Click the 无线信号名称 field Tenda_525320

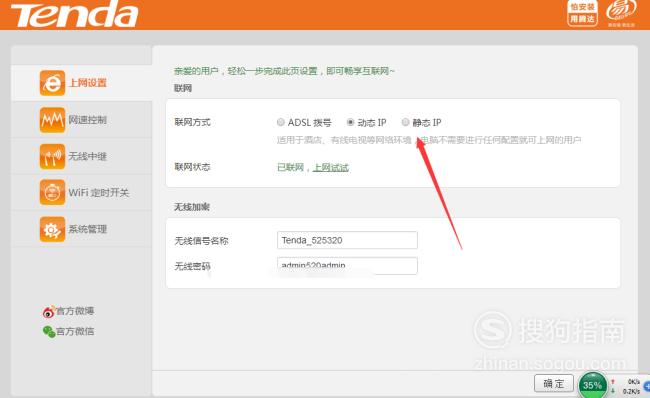pyautogui.click(x=347, y=240)
